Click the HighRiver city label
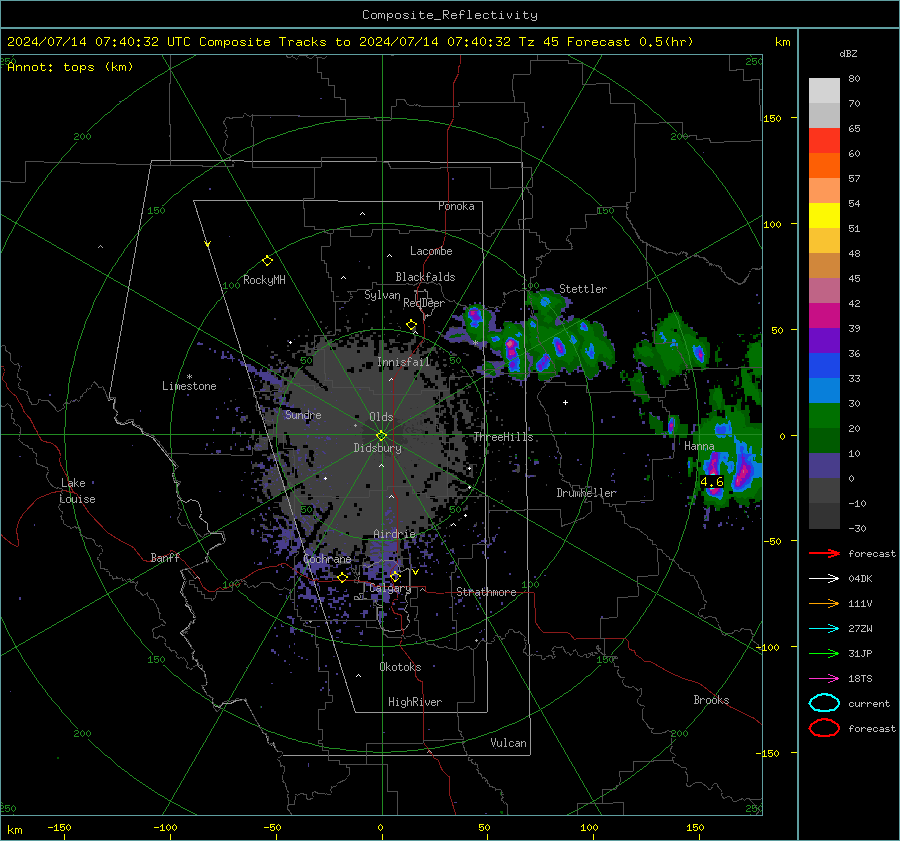 tap(415, 702)
